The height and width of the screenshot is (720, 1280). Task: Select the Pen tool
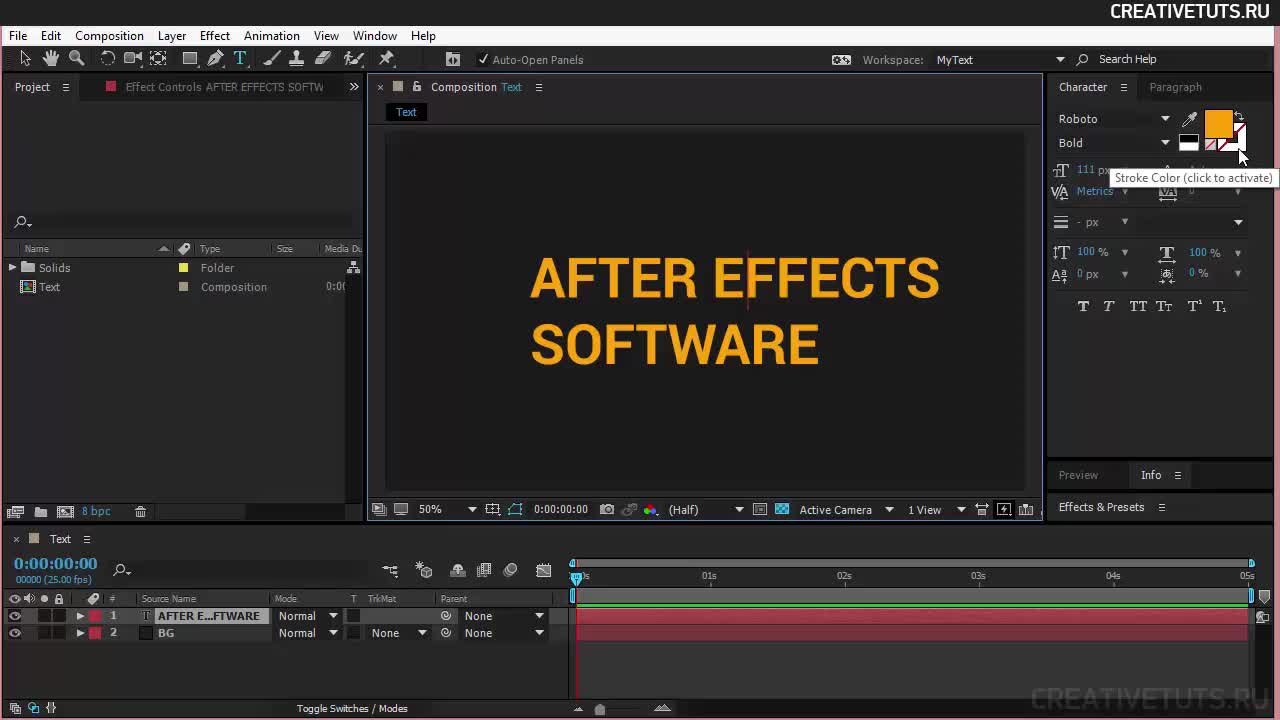(215, 59)
